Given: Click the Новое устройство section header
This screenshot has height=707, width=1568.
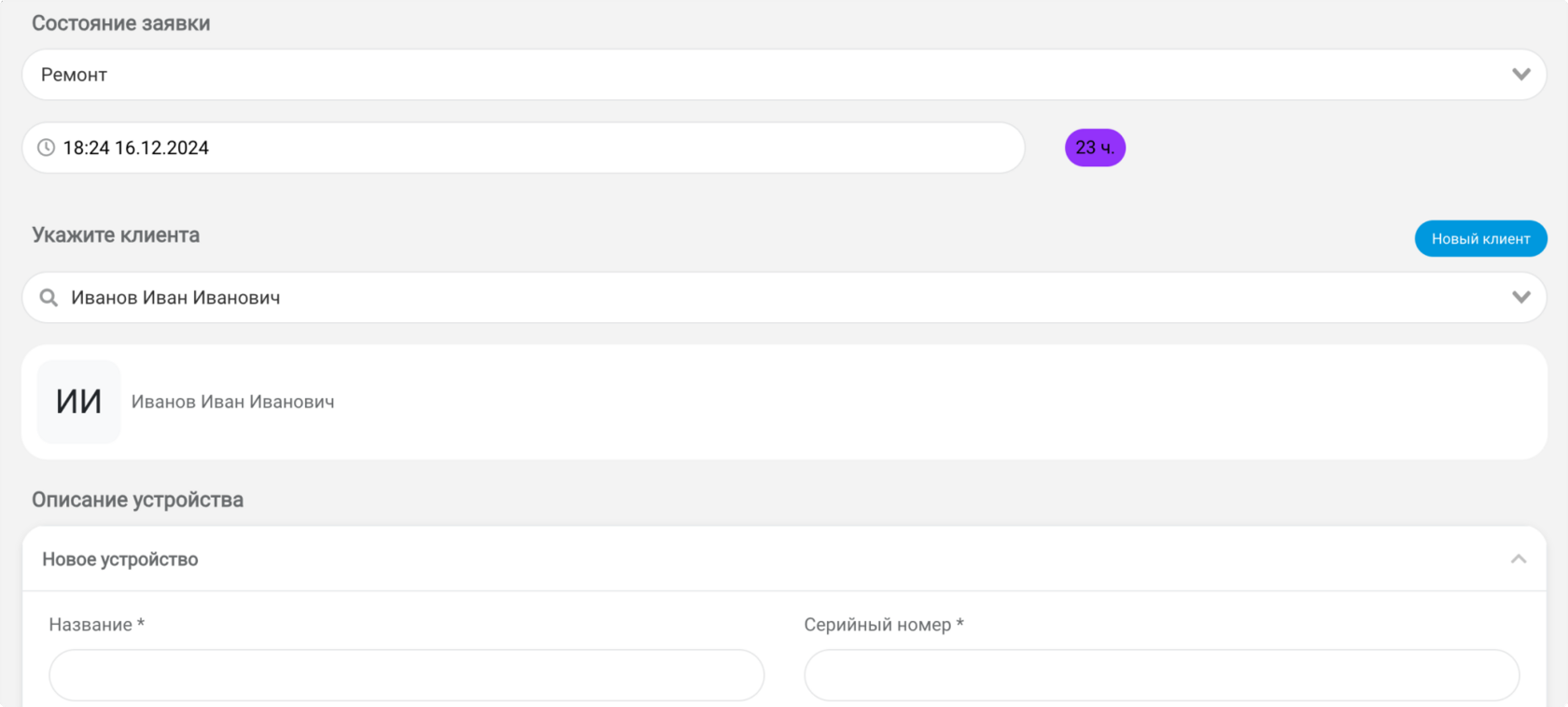Looking at the screenshot, I should (120, 559).
